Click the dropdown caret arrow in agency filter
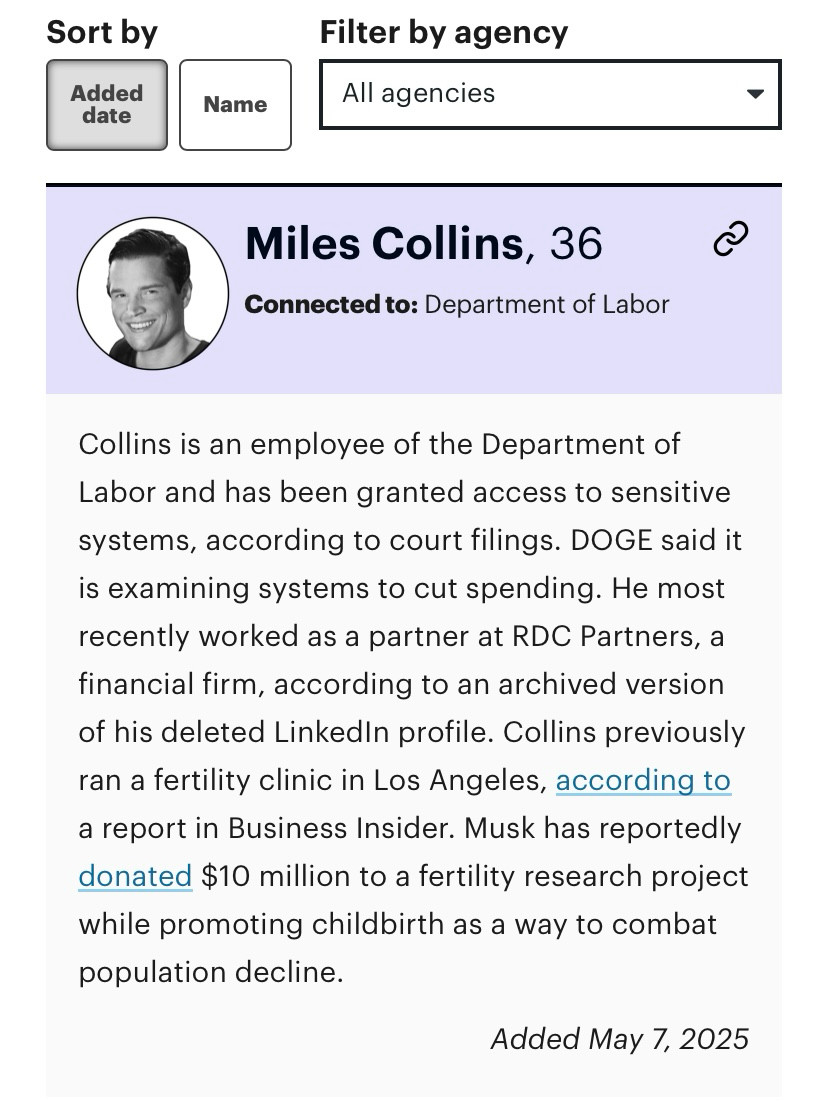828x1102 pixels. 755,93
